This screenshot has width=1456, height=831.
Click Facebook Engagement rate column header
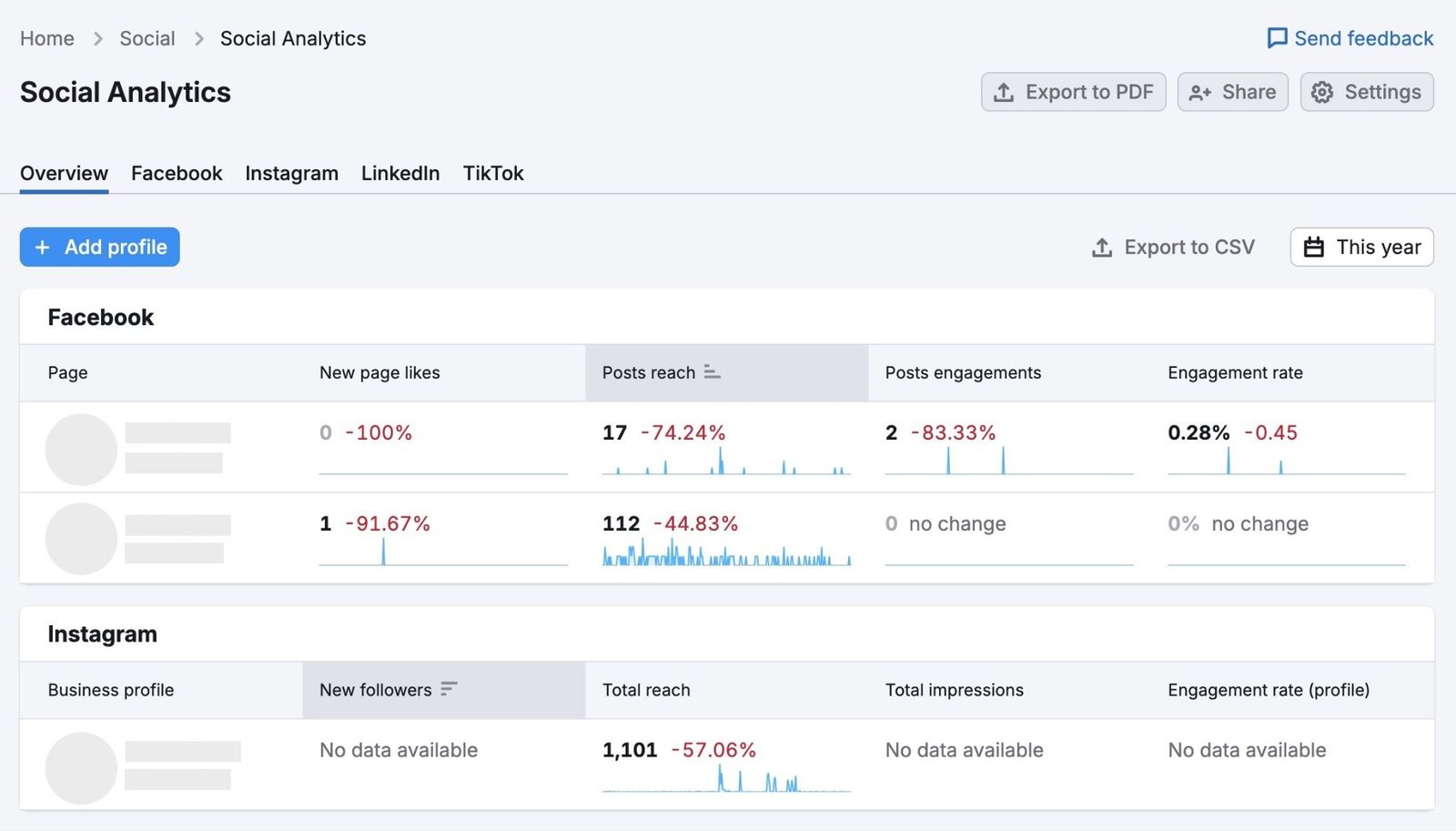coord(1235,372)
